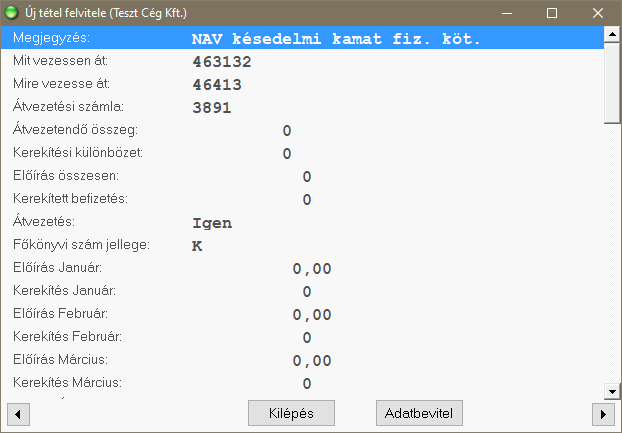Select the Előírás Március amount field

(311, 360)
